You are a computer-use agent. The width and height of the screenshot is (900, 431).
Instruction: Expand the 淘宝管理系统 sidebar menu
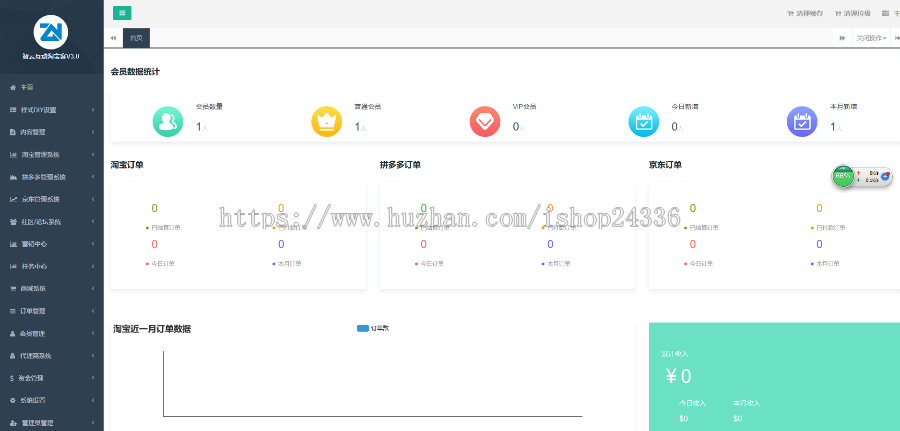(x=52, y=154)
